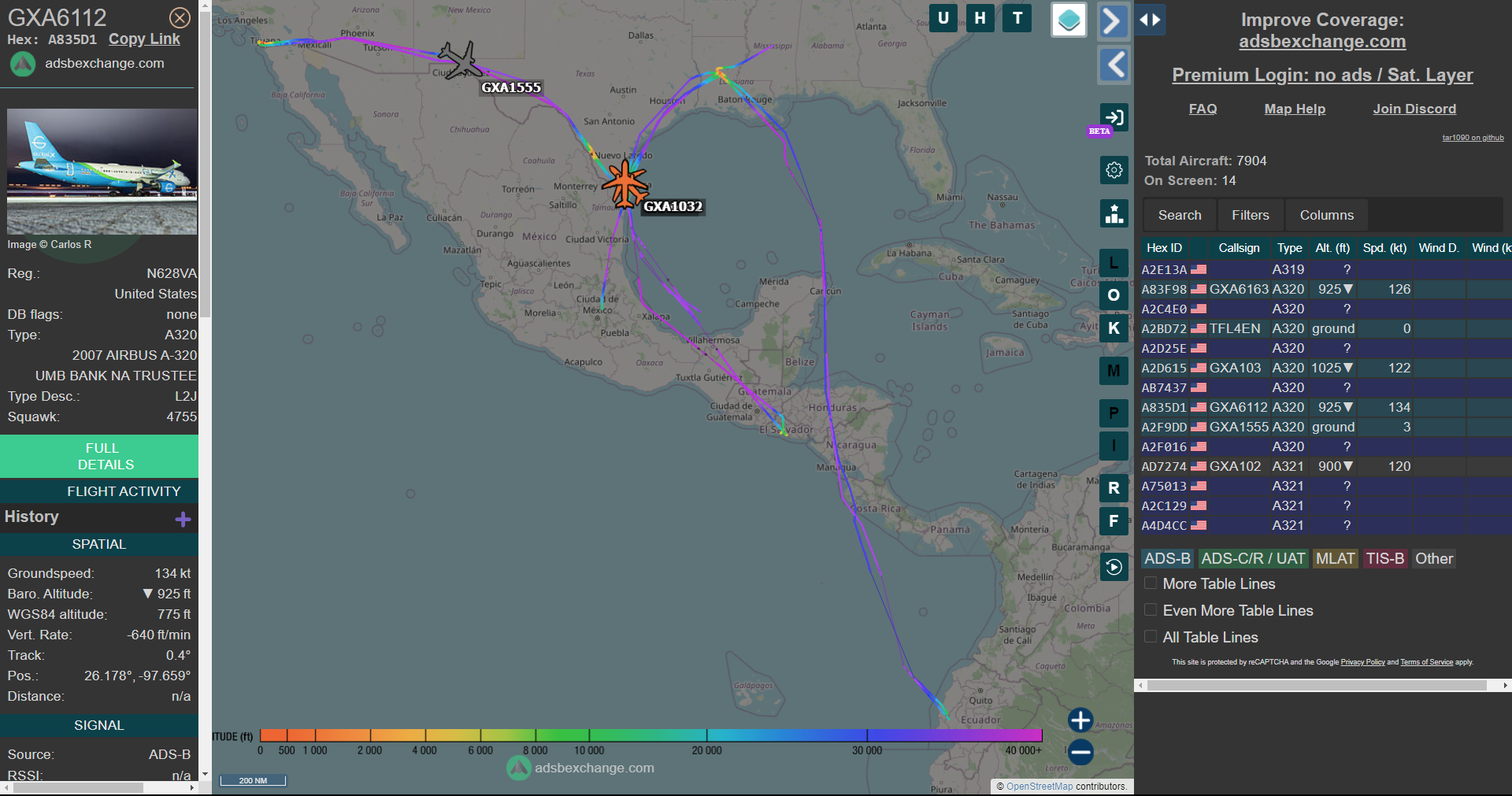The height and width of the screenshot is (796, 1512).
Task: Open Premium Login link
Action: click(x=1322, y=75)
